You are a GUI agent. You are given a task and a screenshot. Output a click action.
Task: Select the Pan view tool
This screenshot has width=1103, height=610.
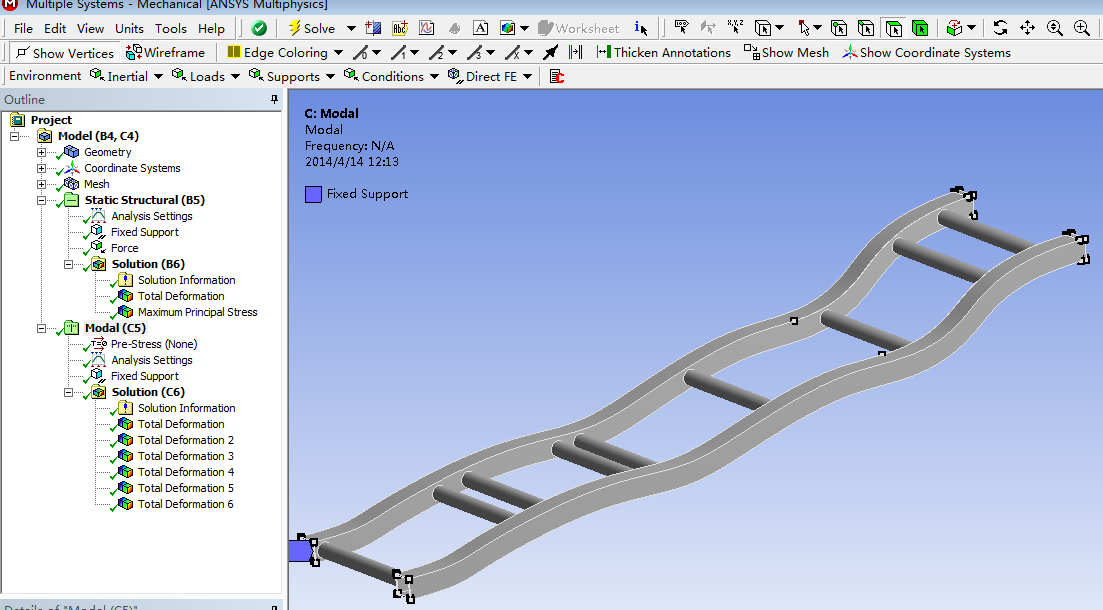coord(1027,28)
